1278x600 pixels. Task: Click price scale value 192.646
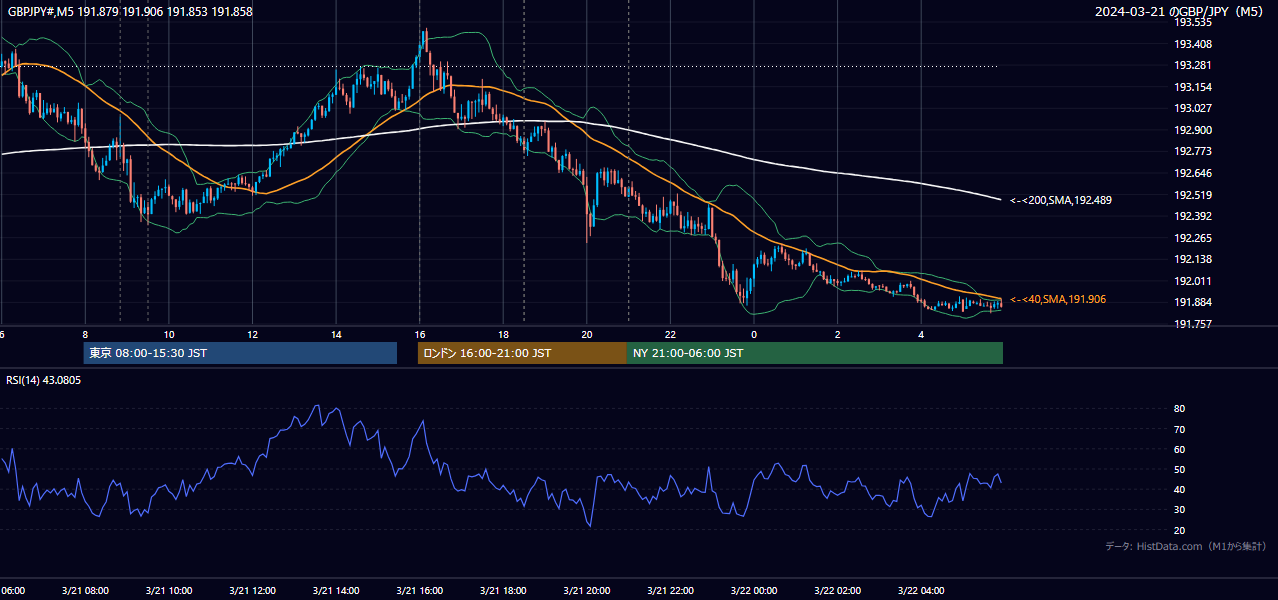pos(1193,173)
